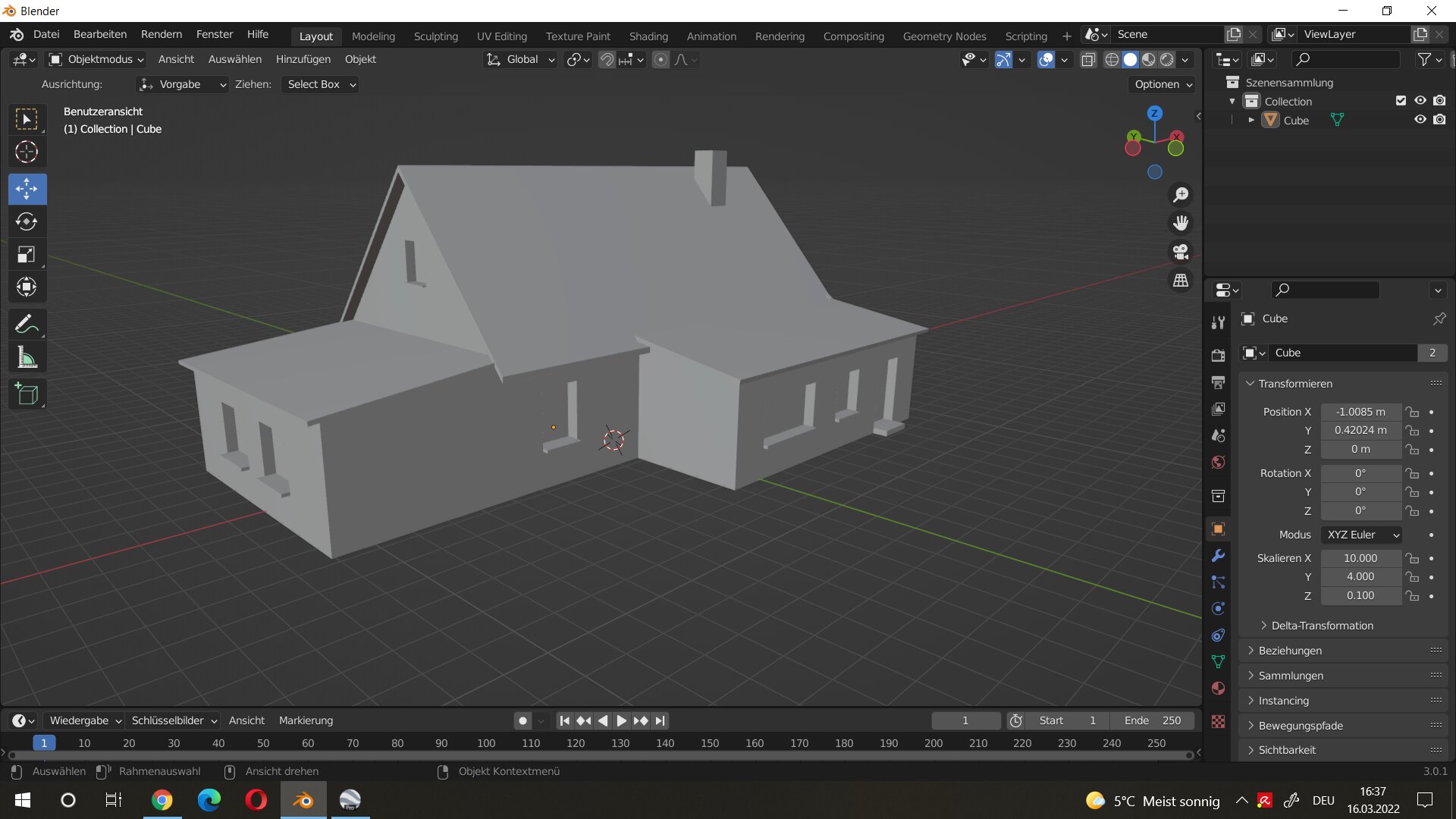Toggle camera view icon in viewport
Image resolution: width=1456 pixels, height=819 pixels.
[1181, 252]
